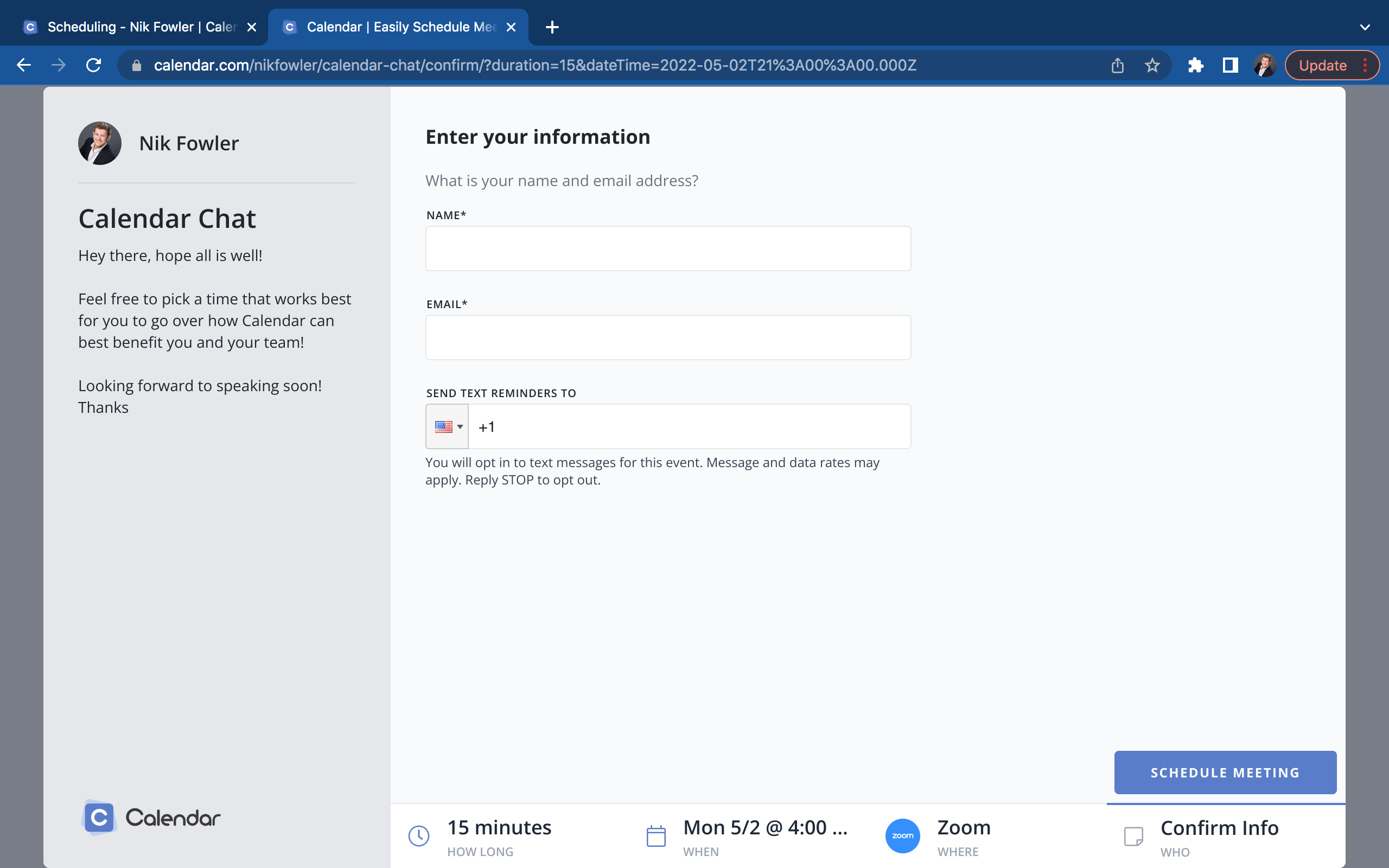Go back to the previous page
This screenshot has width=1389, height=868.
coord(23,66)
